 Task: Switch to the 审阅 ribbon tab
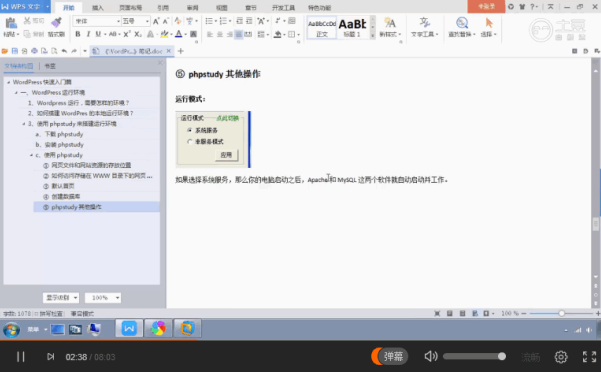(192, 8)
